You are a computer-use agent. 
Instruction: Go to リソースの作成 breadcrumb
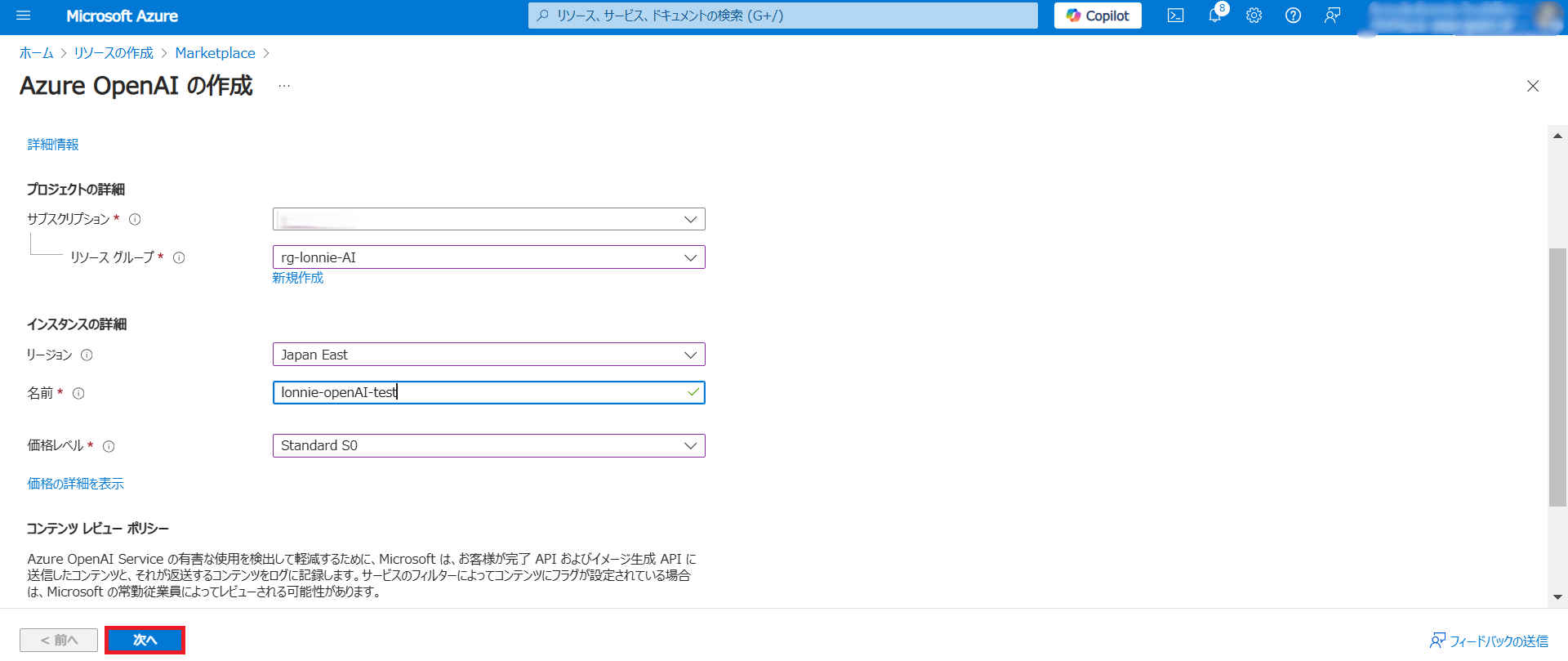click(x=114, y=53)
